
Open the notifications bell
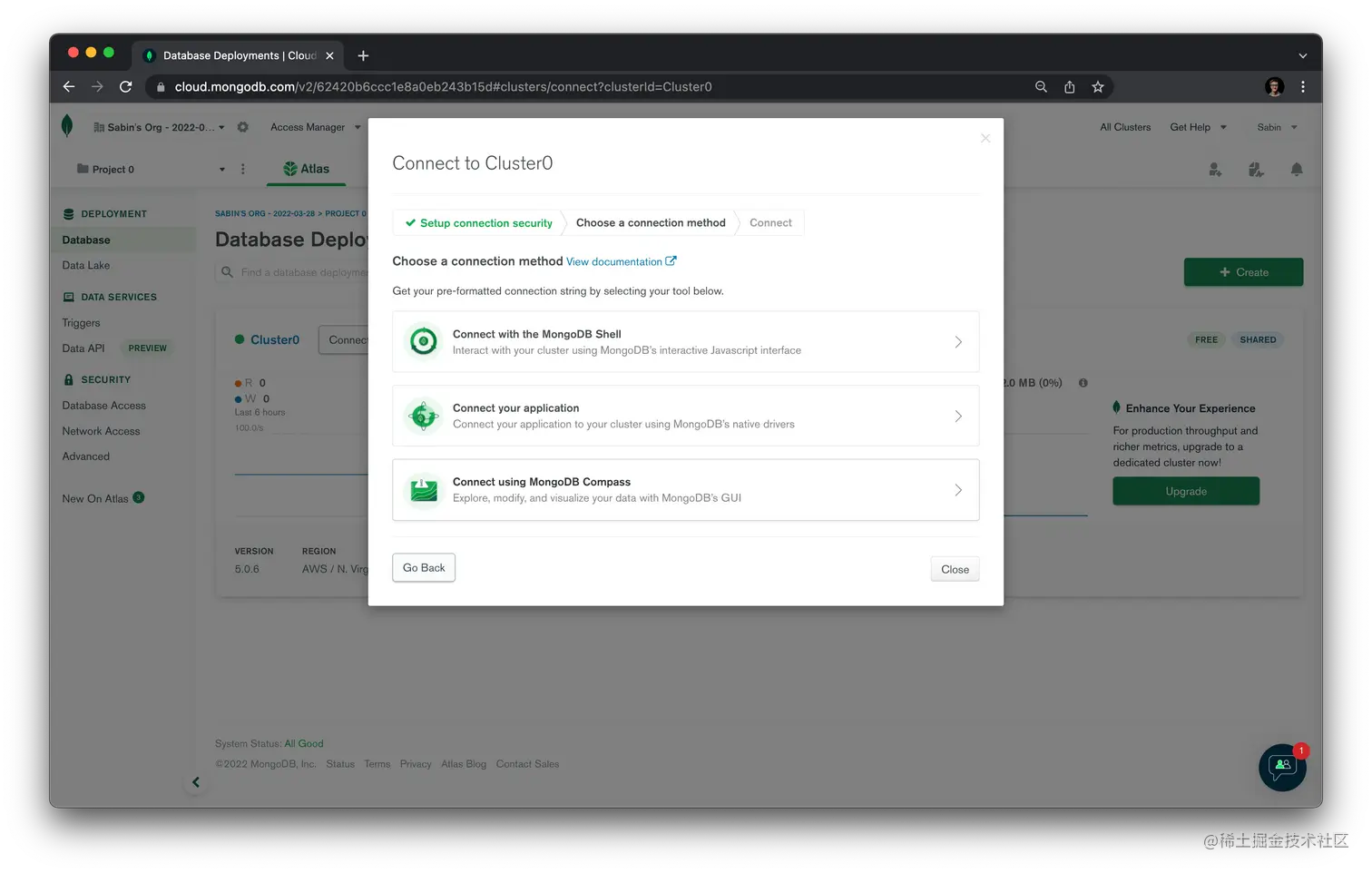(1296, 169)
